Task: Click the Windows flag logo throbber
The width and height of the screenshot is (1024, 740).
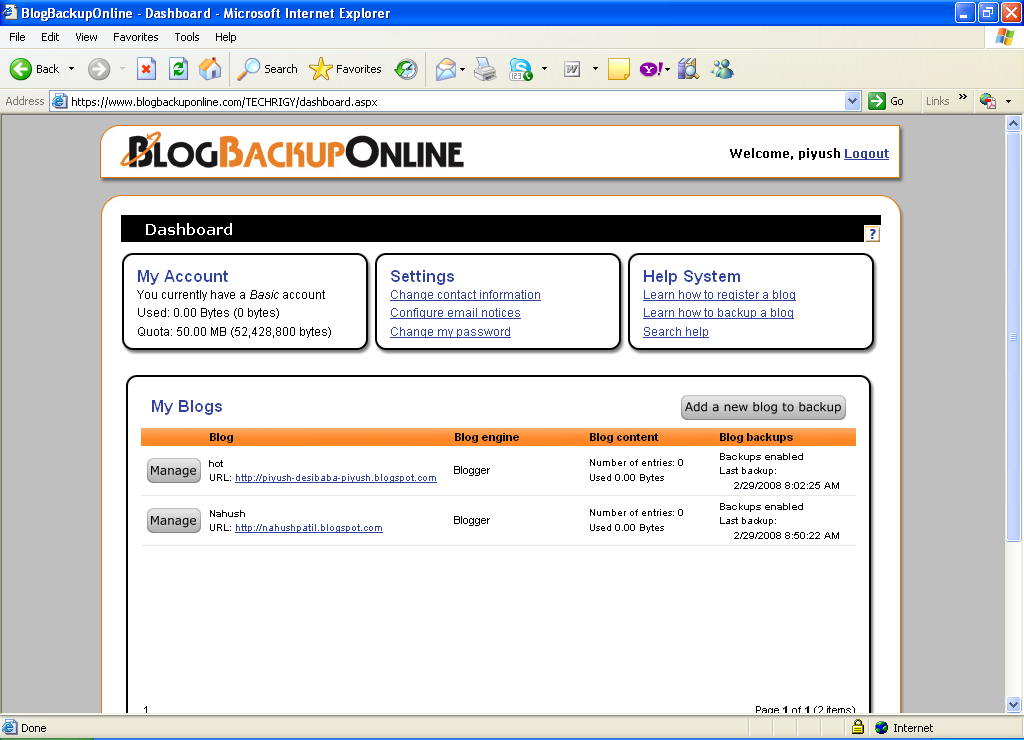Action: click(1004, 37)
